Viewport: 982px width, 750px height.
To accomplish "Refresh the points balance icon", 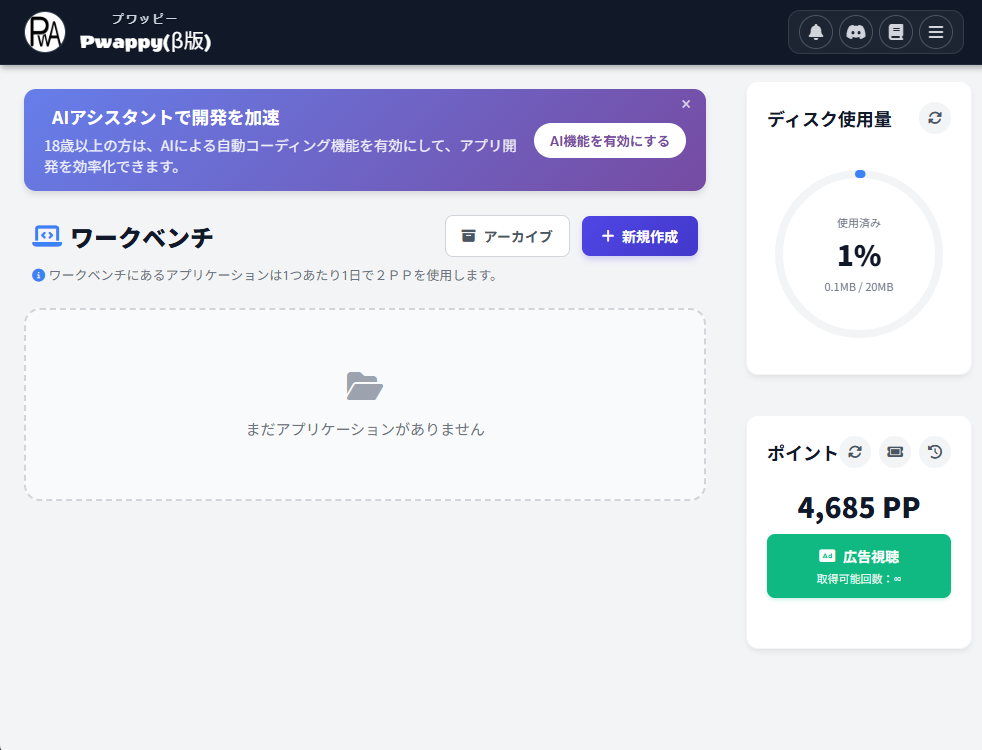I will pyautogui.click(x=855, y=451).
